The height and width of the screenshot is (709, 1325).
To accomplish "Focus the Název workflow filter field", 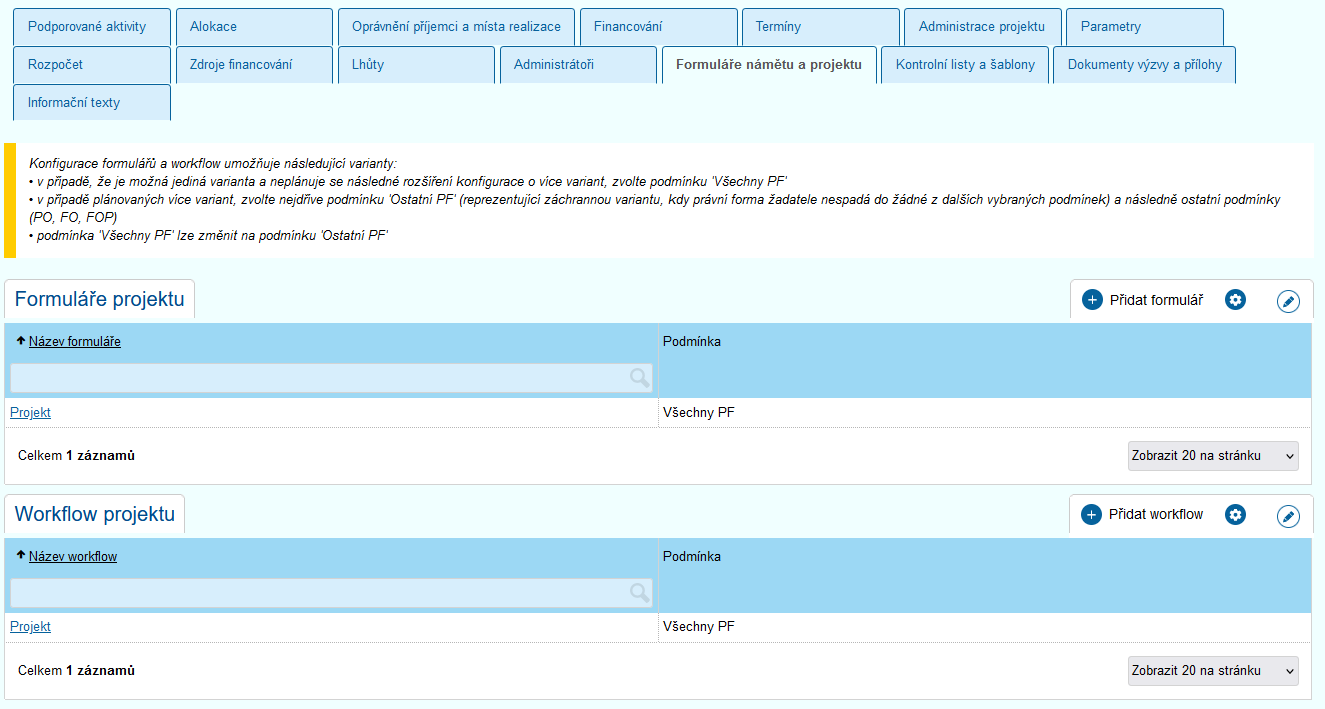I will tap(318, 593).
